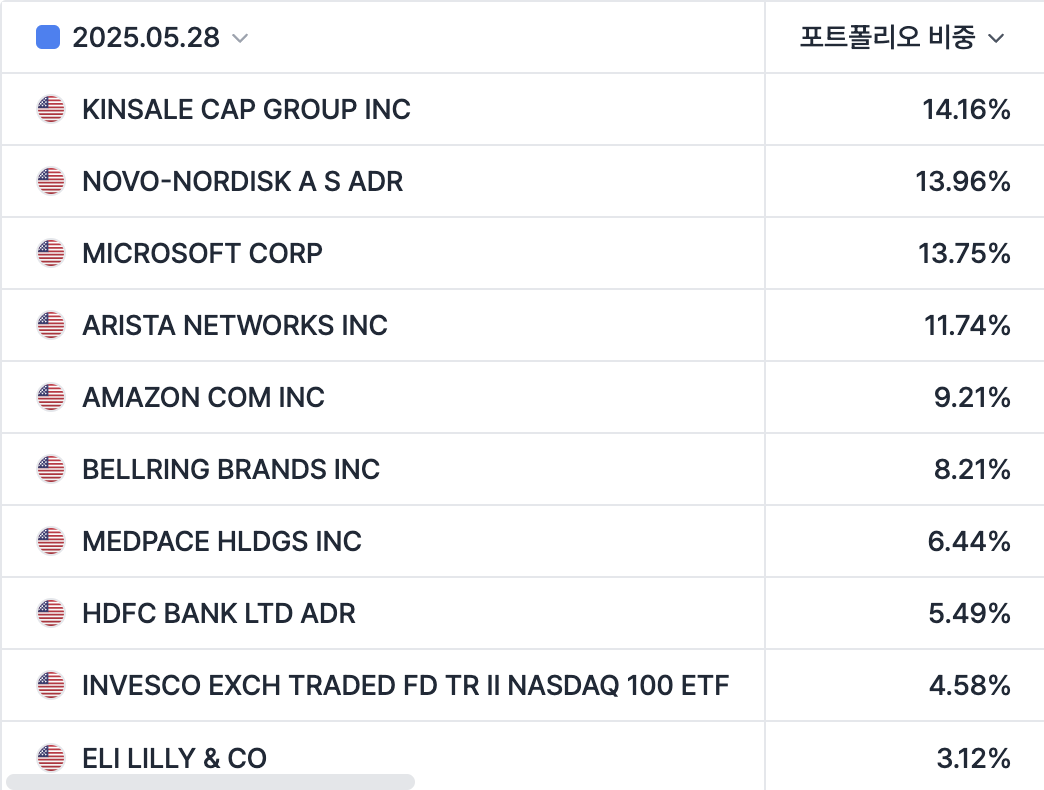Viewport: 1044px width, 790px height.
Task: Select the MICROSOFT CORP name
Action: 202,253
